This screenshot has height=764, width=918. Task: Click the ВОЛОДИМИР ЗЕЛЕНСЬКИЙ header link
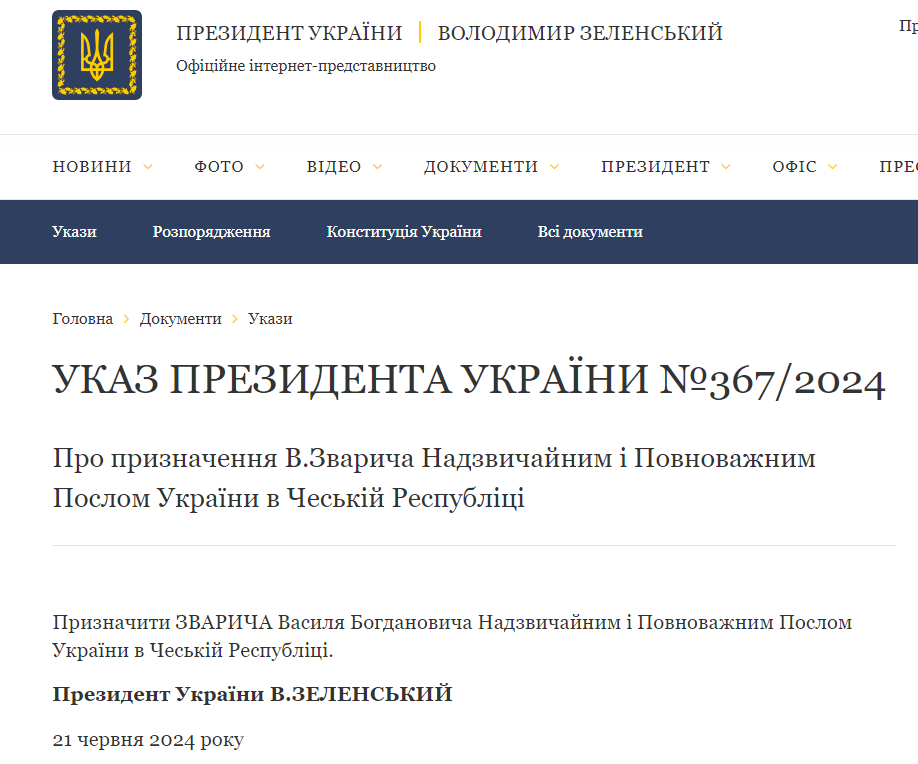click(576, 32)
